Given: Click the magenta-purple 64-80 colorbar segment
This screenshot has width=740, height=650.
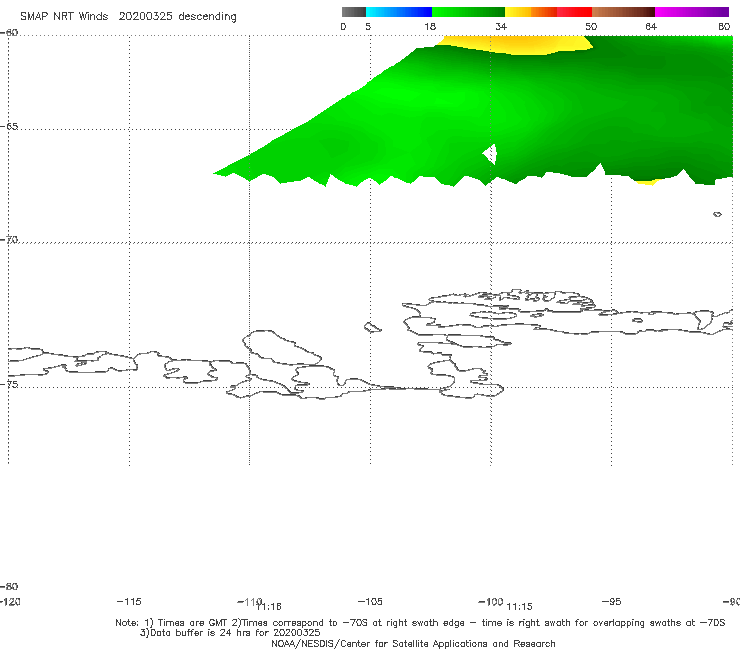Looking at the screenshot, I should pos(692,12).
